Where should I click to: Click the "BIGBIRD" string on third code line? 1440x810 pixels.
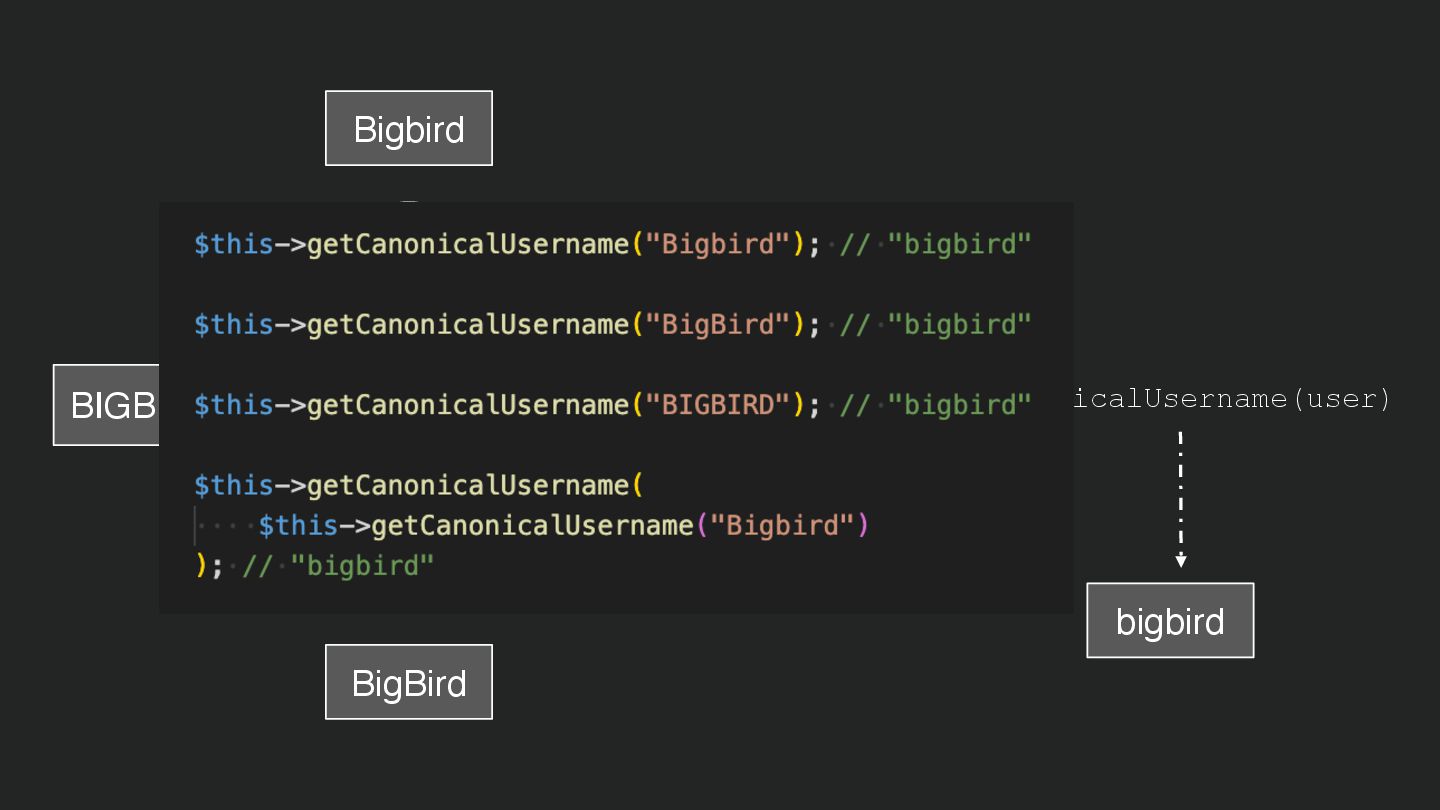[x=718, y=405]
